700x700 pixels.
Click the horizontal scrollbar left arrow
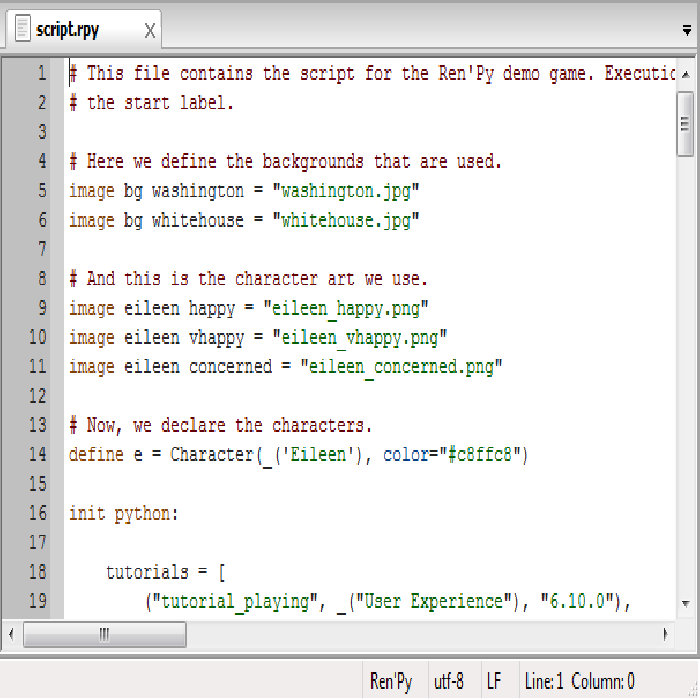[12, 634]
